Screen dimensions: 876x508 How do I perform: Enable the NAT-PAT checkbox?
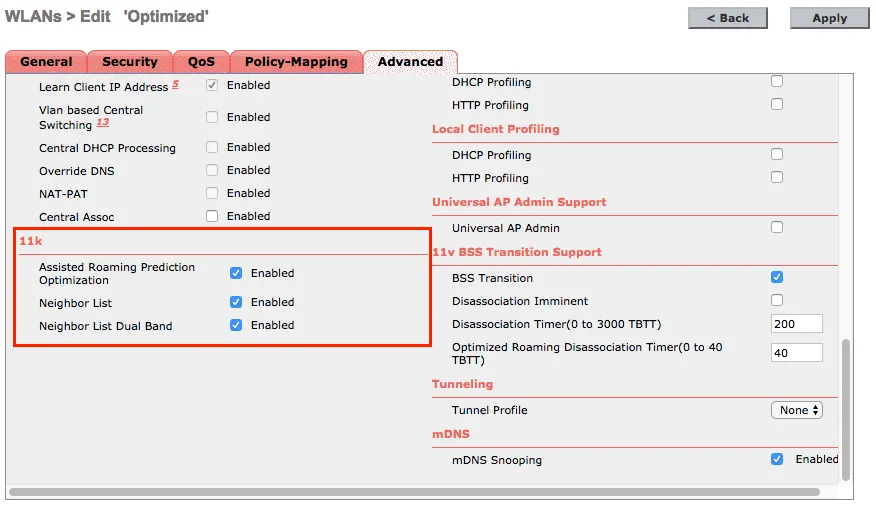click(212, 193)
